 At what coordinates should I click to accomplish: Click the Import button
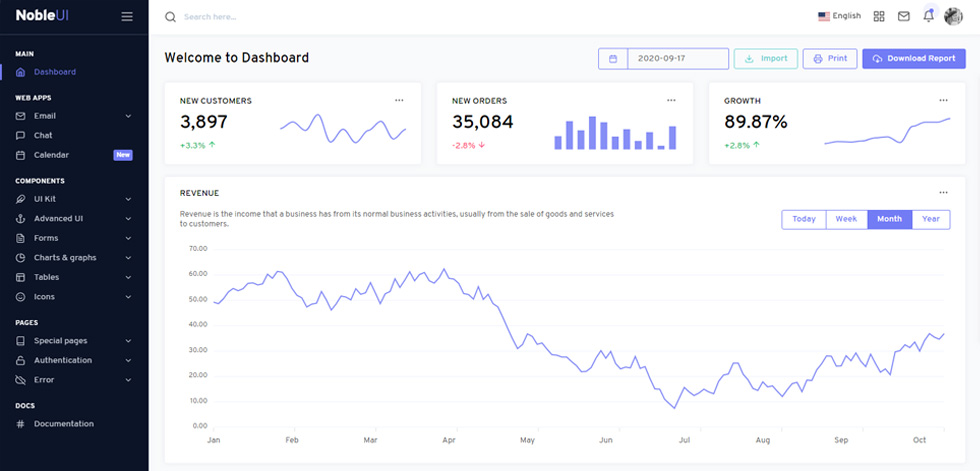766,59
